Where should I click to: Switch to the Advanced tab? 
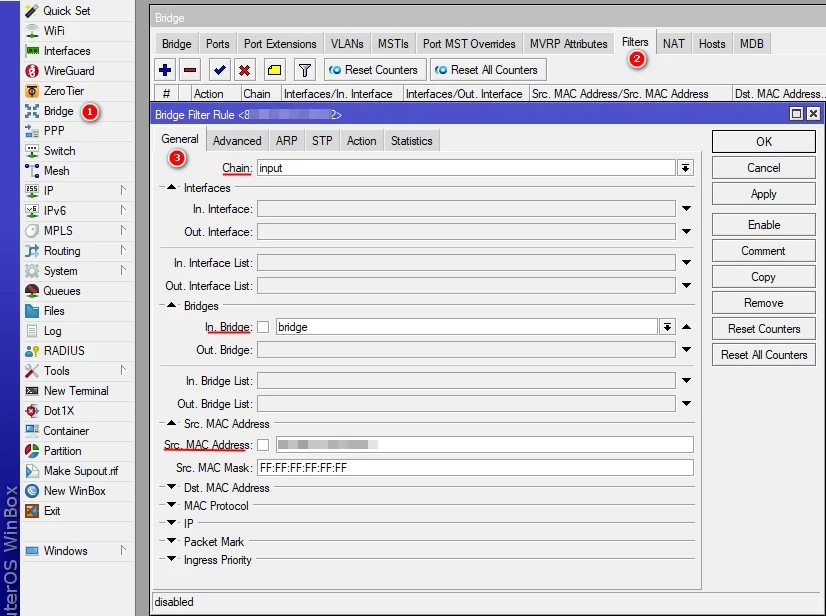tap(237, 141)
